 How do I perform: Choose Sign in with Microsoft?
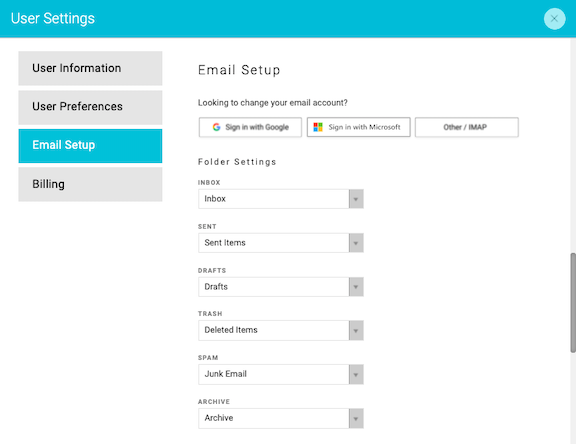pyautogui.click(x=359, y=127)
